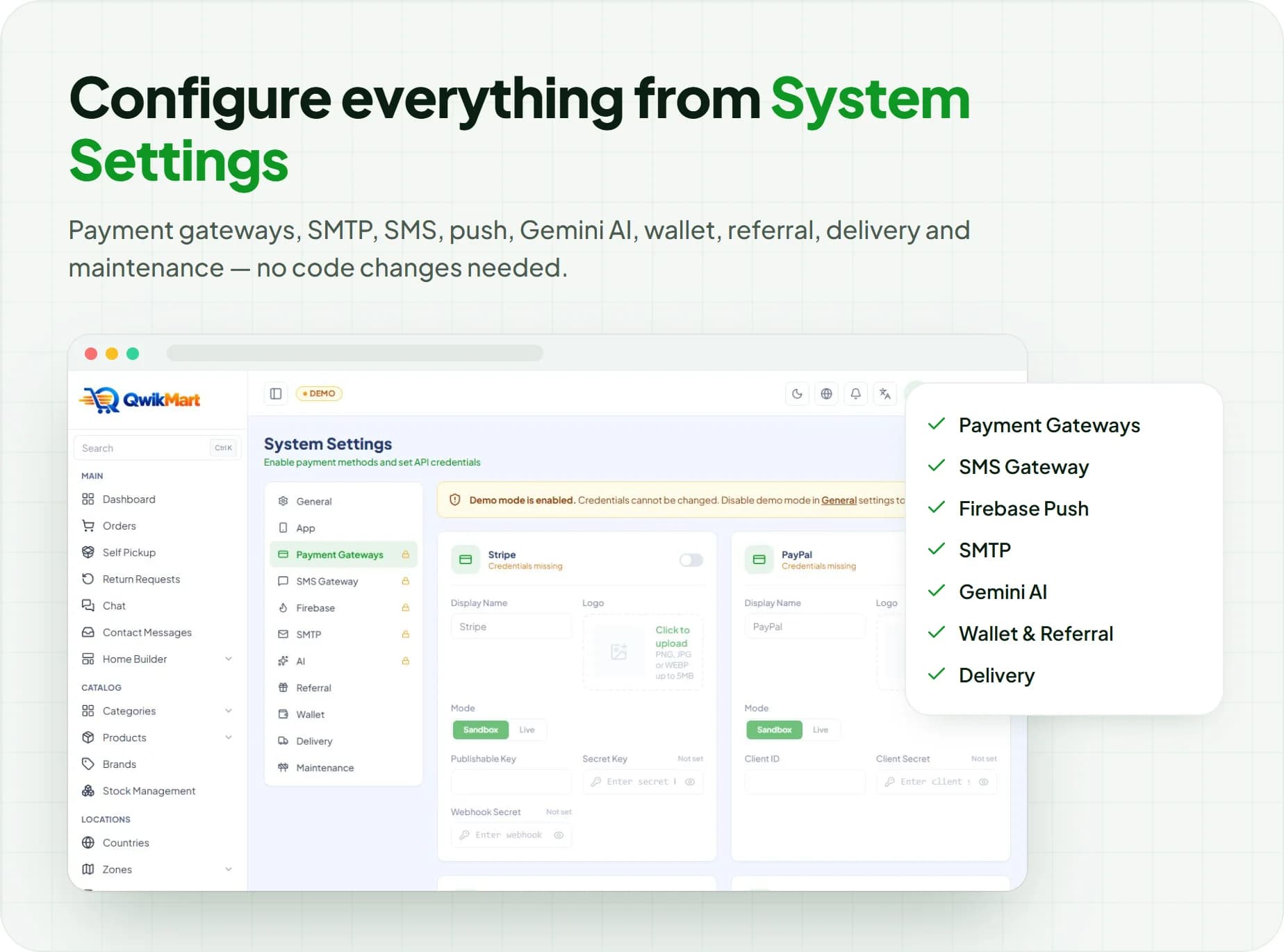This screenshot has width=1284, height=952.
Task: Open the language translate icon
Action: point(884,394)
